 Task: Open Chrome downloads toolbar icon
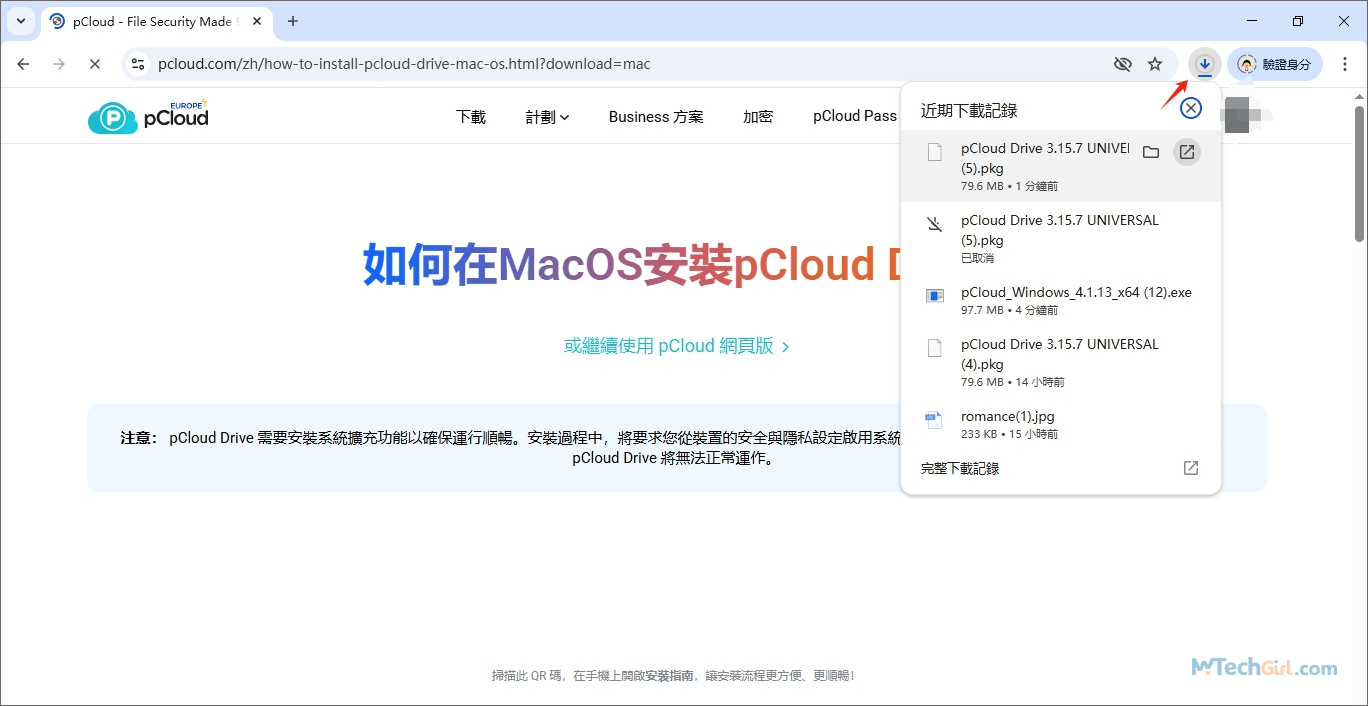(x=1205, y=64)
